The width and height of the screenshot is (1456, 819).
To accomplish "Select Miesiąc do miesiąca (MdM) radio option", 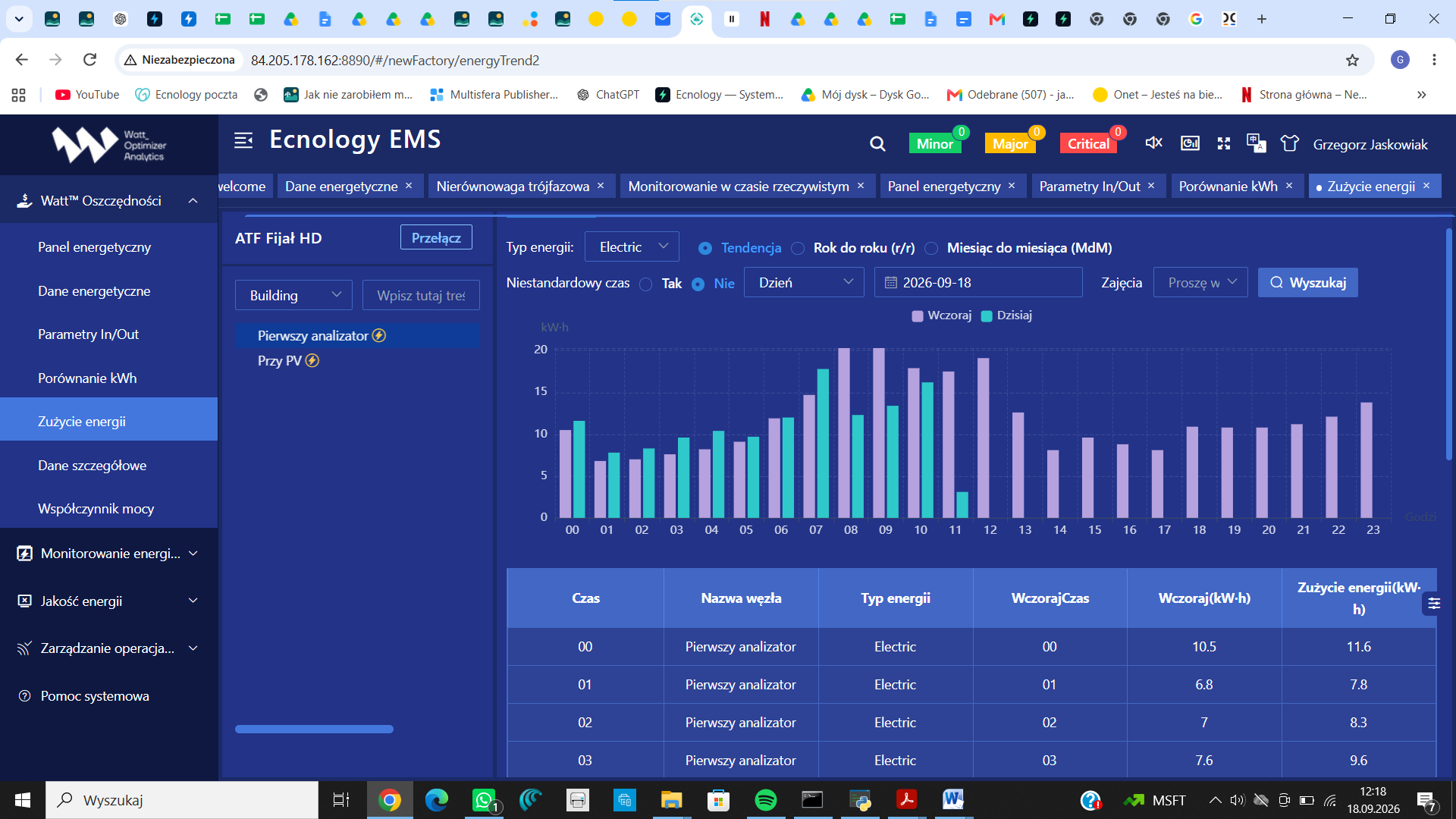I will [931, 248].
